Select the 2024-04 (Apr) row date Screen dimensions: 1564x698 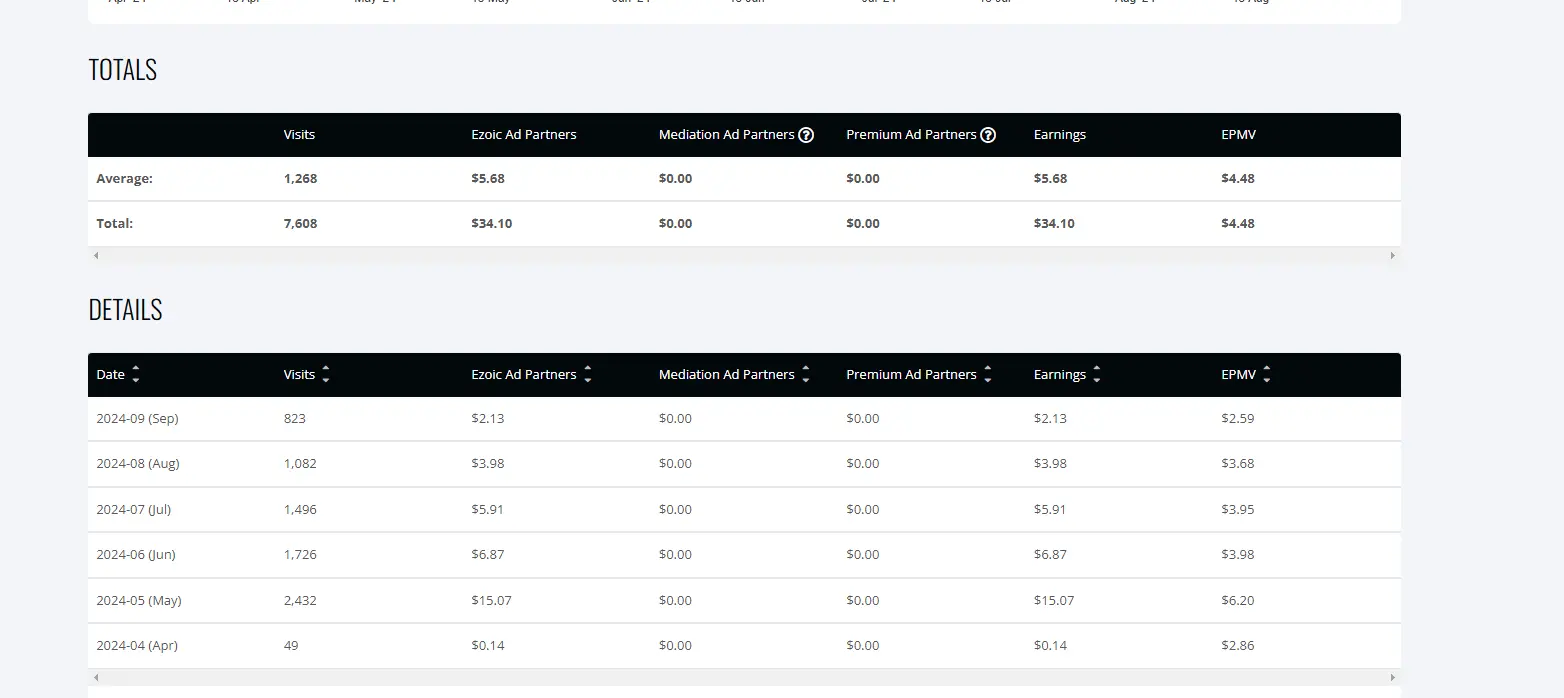click(x=137, y=646)
